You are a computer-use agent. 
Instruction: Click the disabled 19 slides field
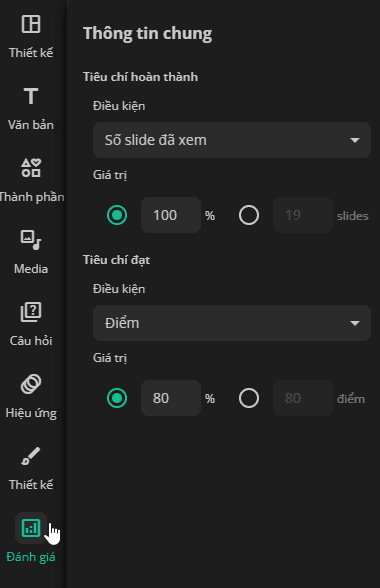point(303,215)
